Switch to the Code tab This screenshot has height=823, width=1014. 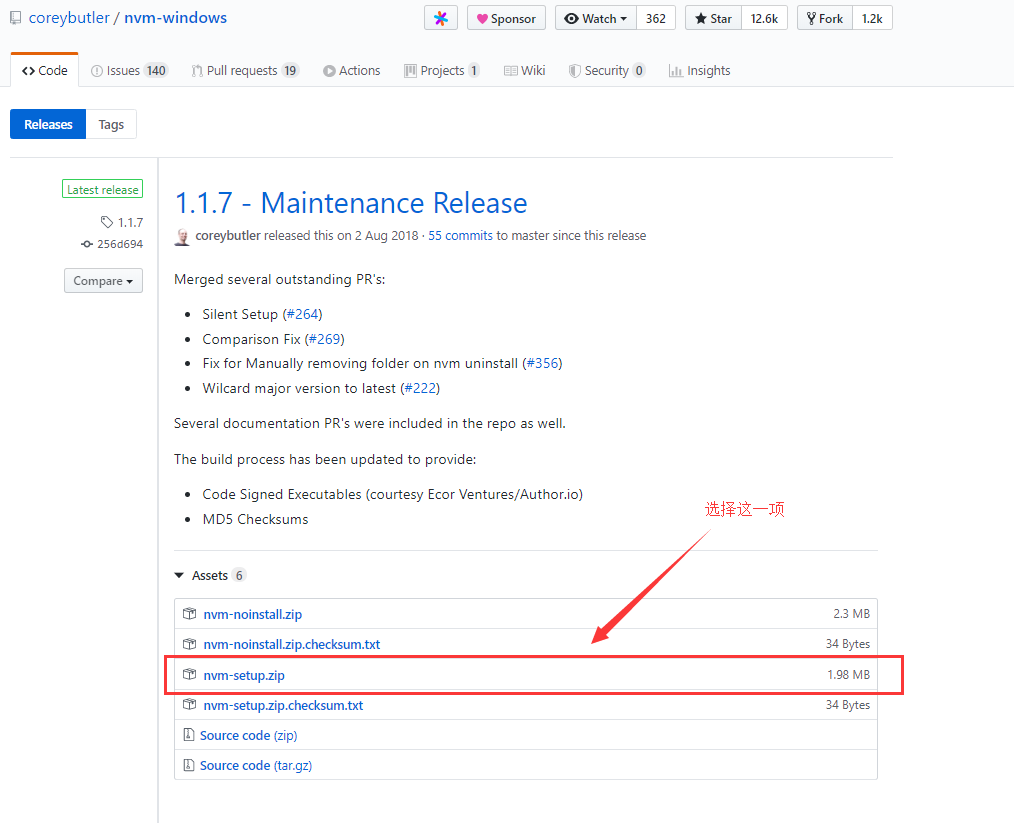(x=45, y=70)
